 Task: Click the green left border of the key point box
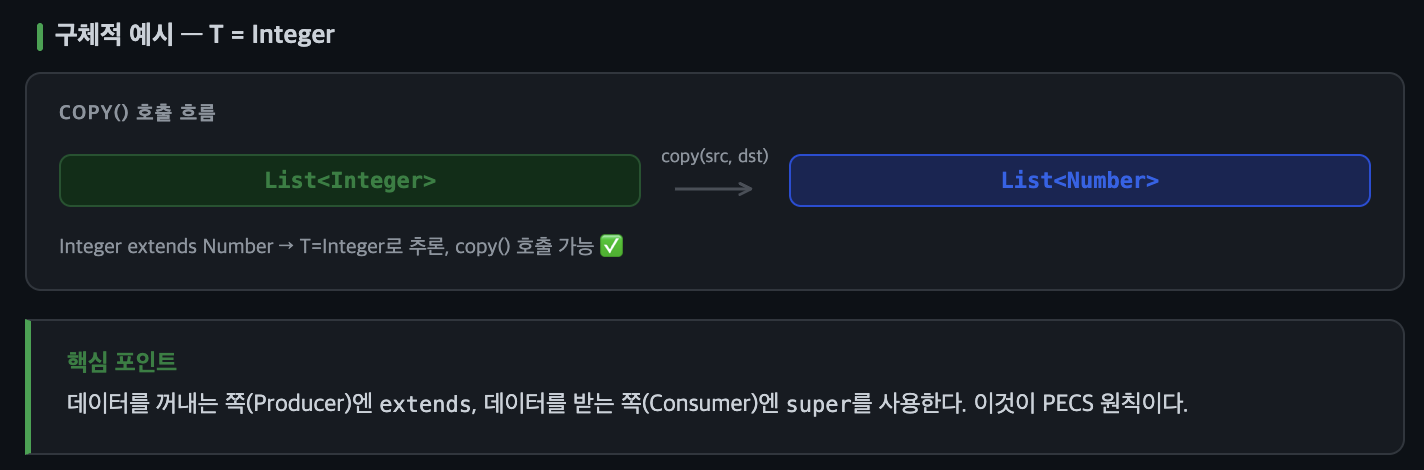[x=28, y=387]
